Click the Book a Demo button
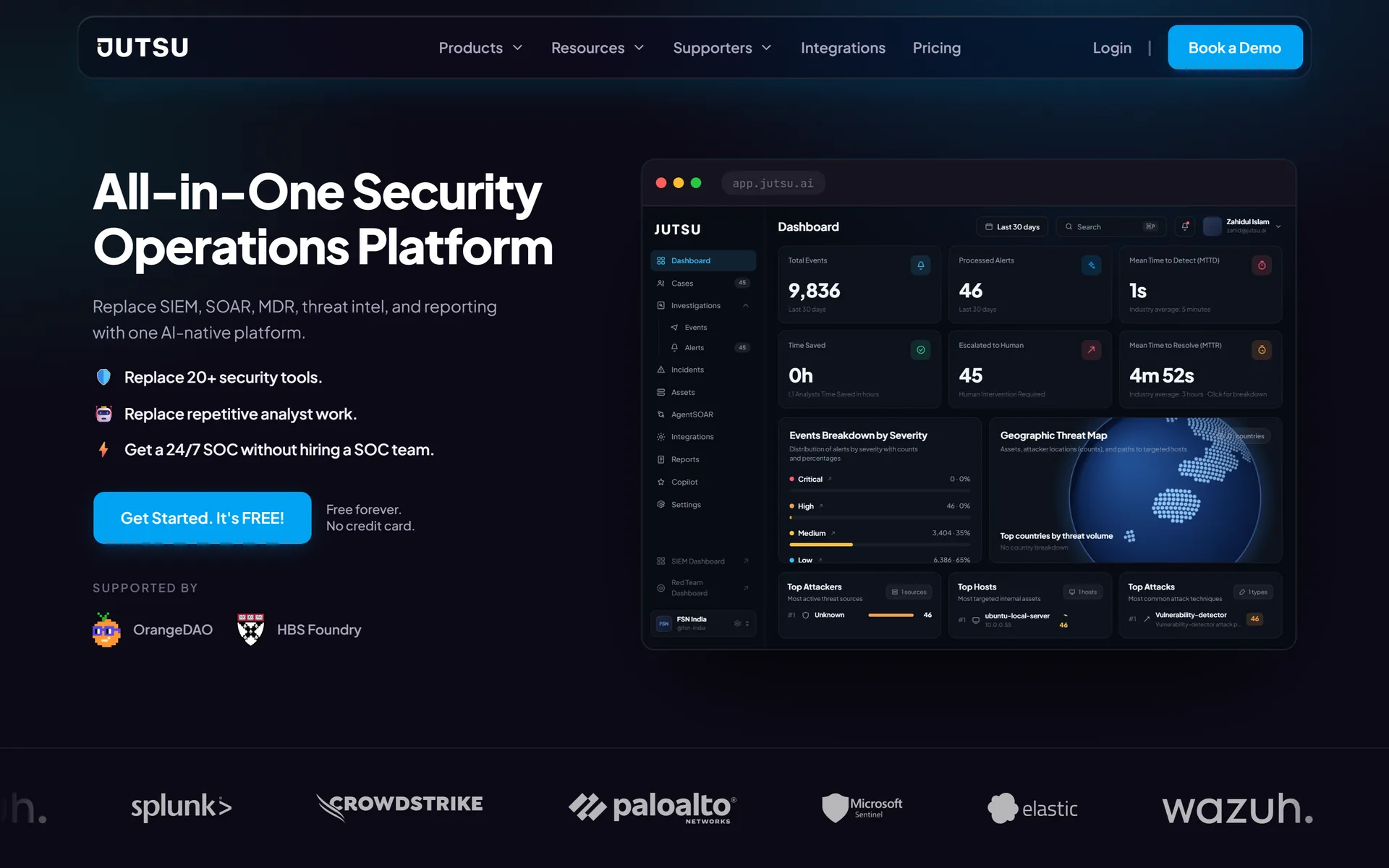The image size is (1389, 868). point(1235,48)
